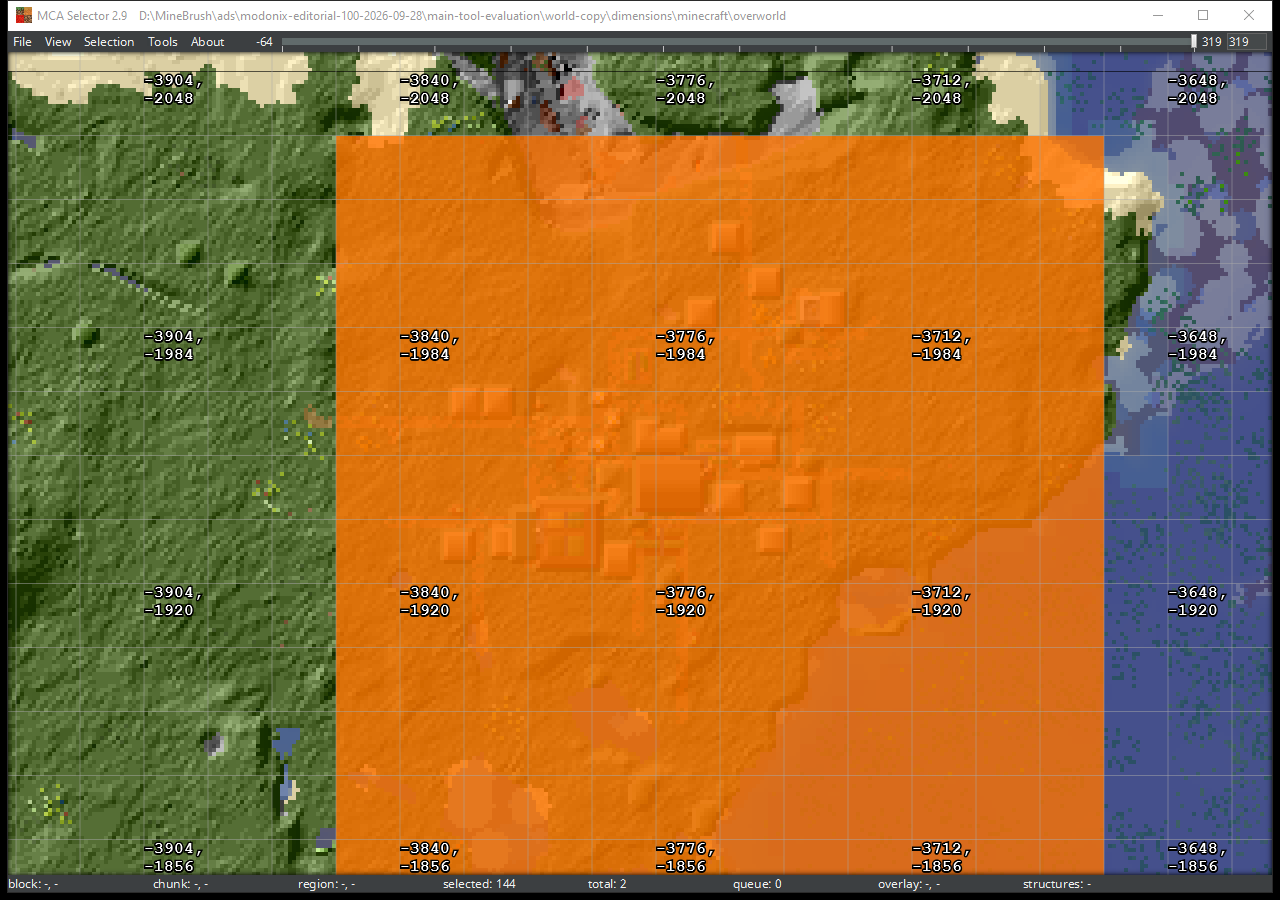
Task: Click the coordinate label -3648, -2048
Action: pyautogui.click(x=1197, y=90)
